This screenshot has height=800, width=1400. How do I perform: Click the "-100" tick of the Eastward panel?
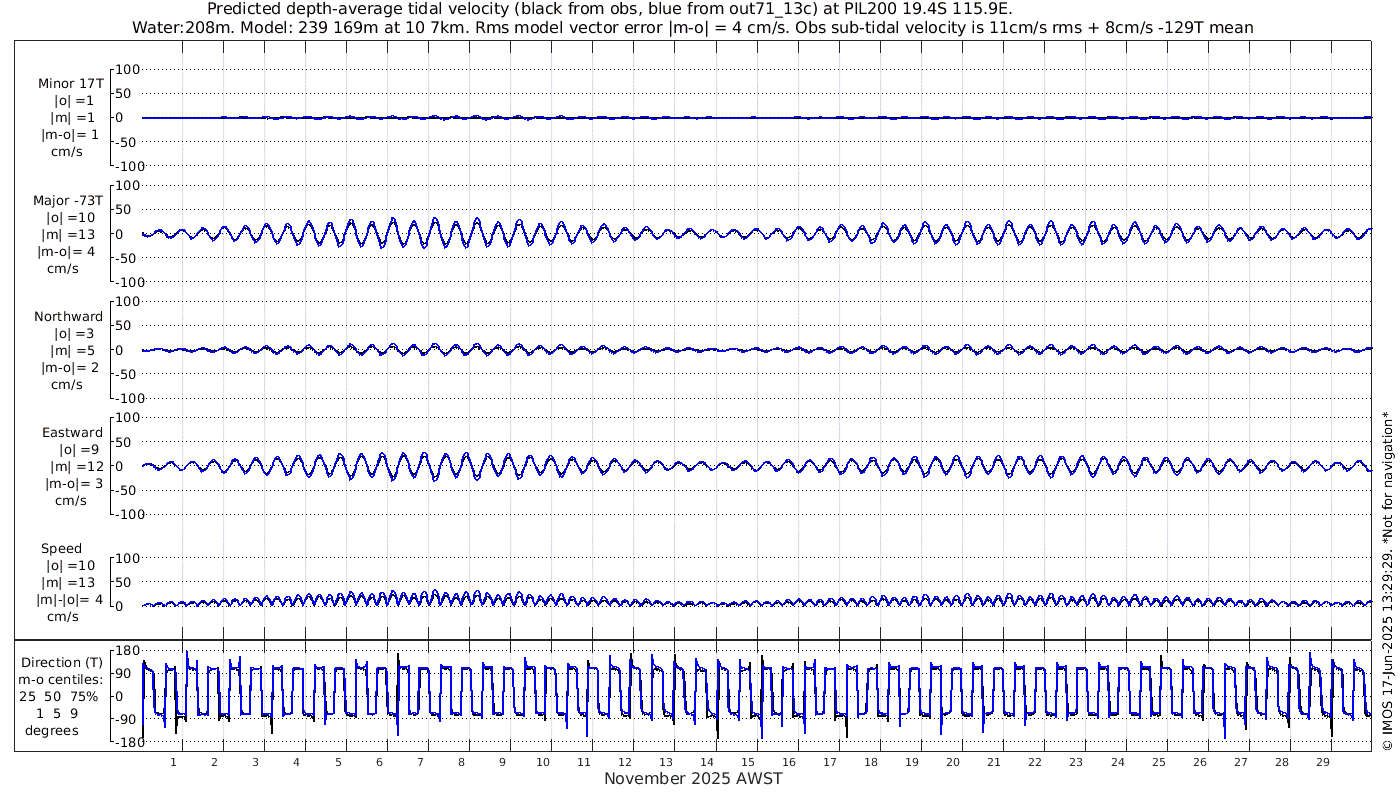point(128,513)
